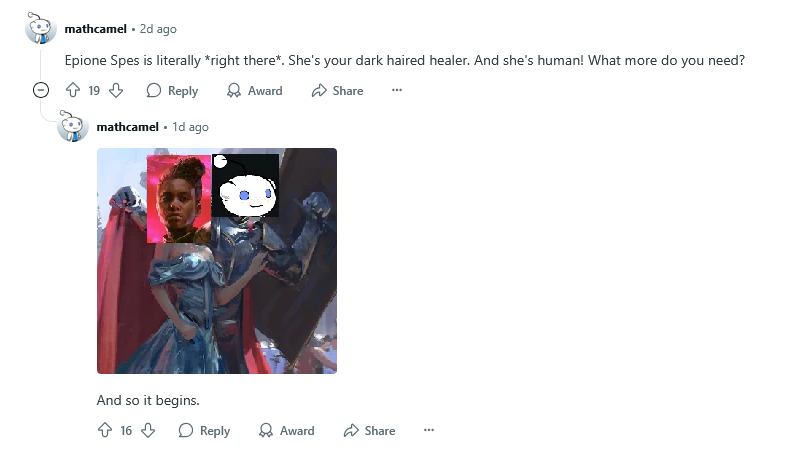
Task: Upvote the Epione Spes comment
Action: click(x=73, y=90)
